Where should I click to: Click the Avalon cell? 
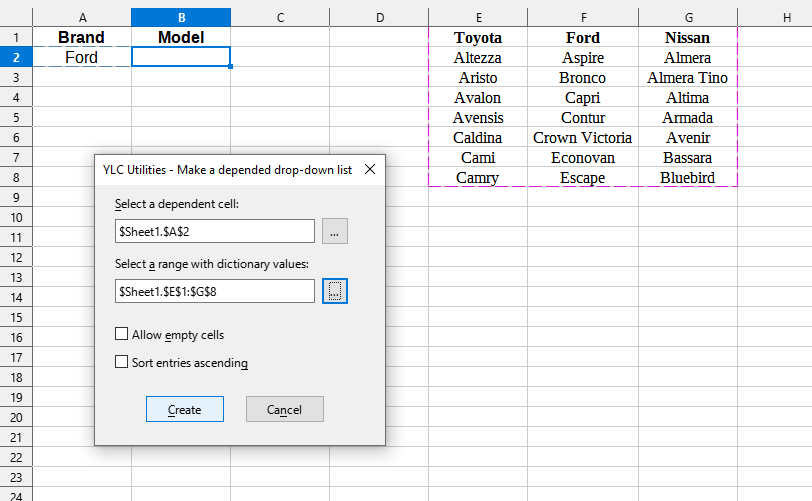tap(478, 97)
